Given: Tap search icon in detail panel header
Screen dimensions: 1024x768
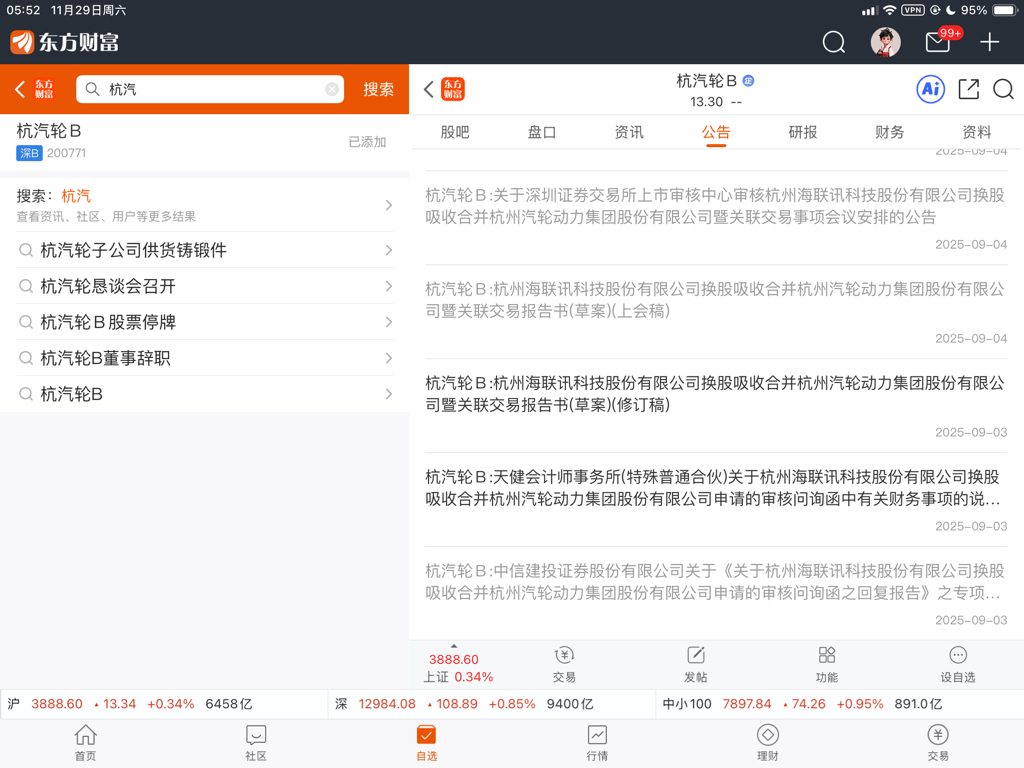Looking at the screenshot, I should [1003, 89].
